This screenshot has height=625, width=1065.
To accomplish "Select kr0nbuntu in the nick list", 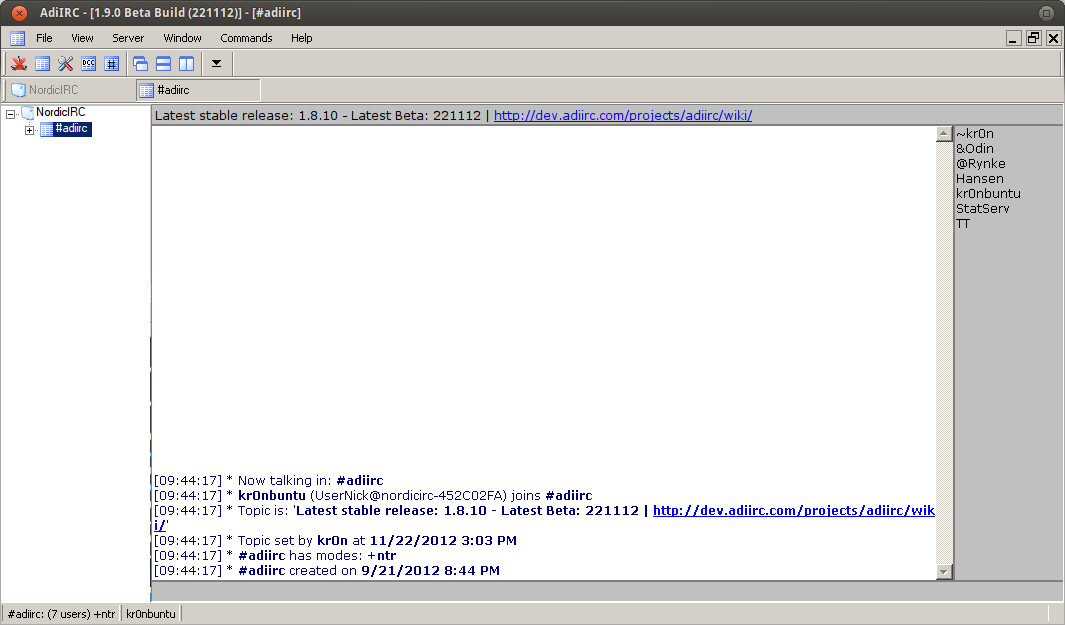I will 988,194.
